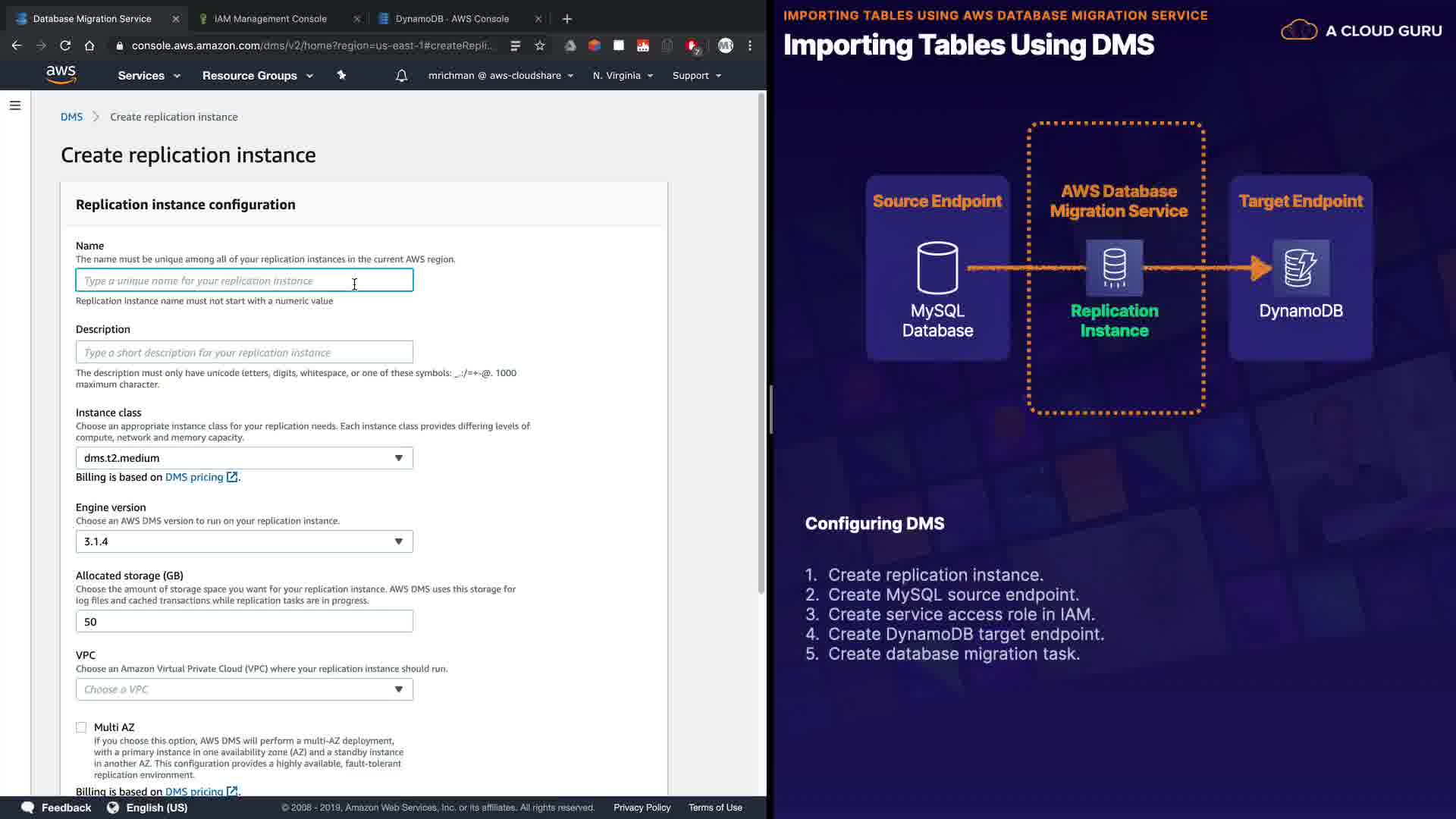Click the DMS breadcrumb link
The image size is (1456, 819).
click(71, 117)
